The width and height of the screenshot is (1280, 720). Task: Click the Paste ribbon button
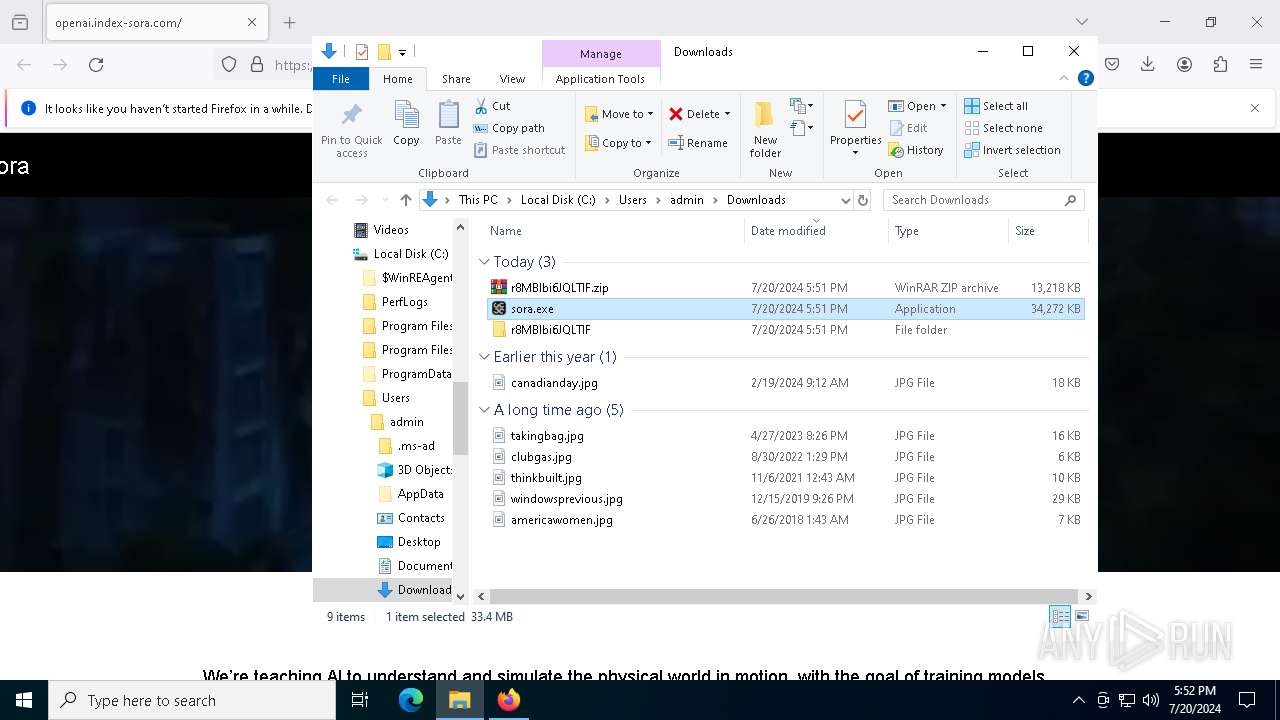coord(448,124)
